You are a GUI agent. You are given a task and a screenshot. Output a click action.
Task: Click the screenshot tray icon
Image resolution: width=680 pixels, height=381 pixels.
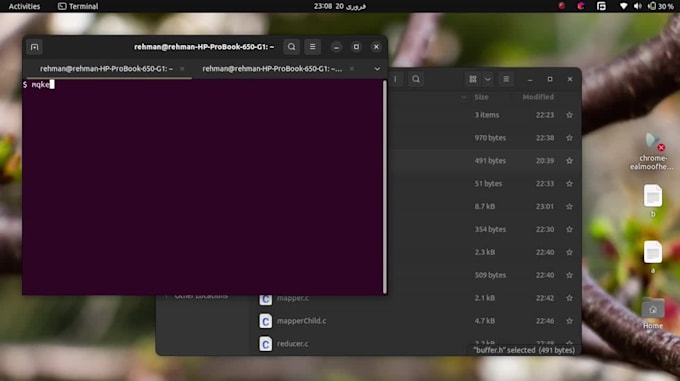[601, 6]
